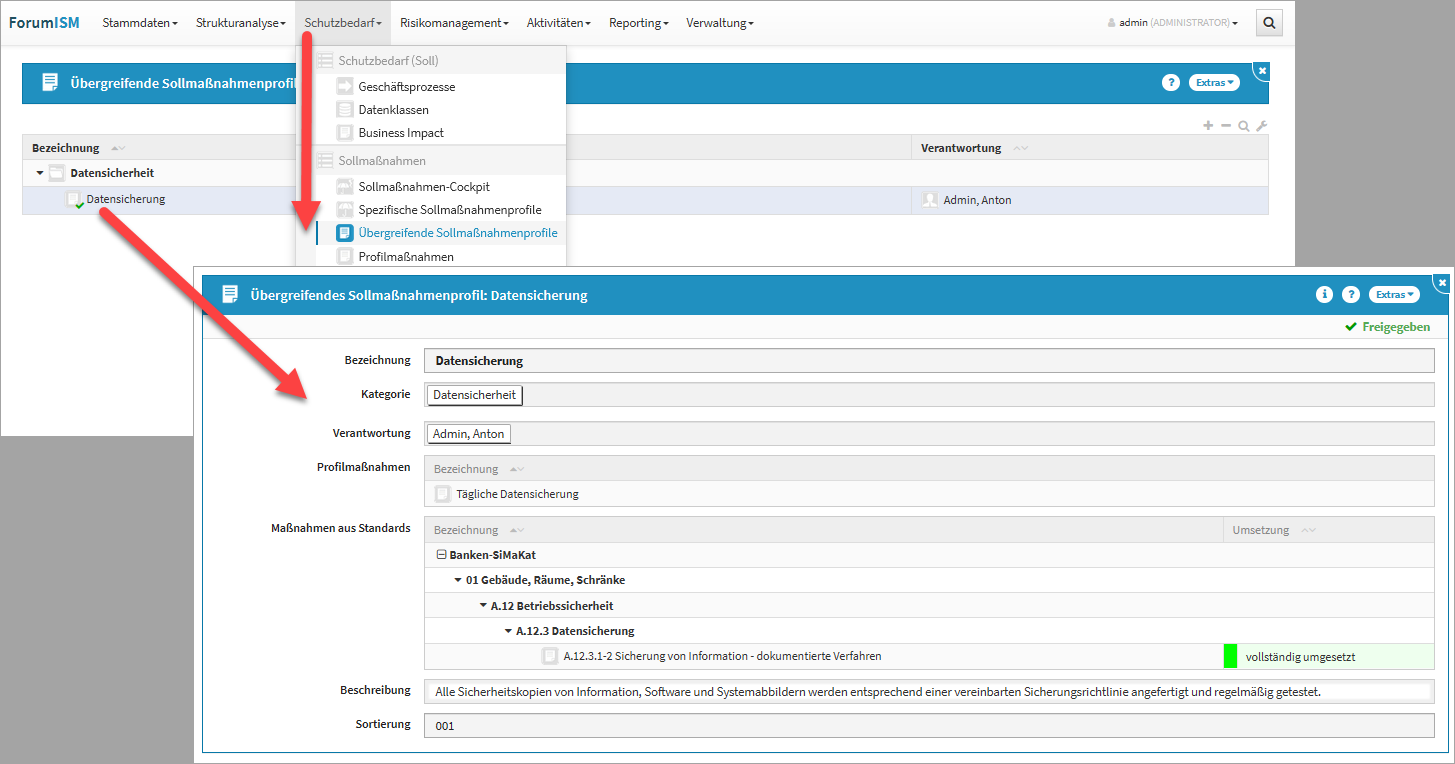Screen dimensions: 1455x764
Task: Click the document icon beside Tägliche Datensicherung
Action: point(443,494)
